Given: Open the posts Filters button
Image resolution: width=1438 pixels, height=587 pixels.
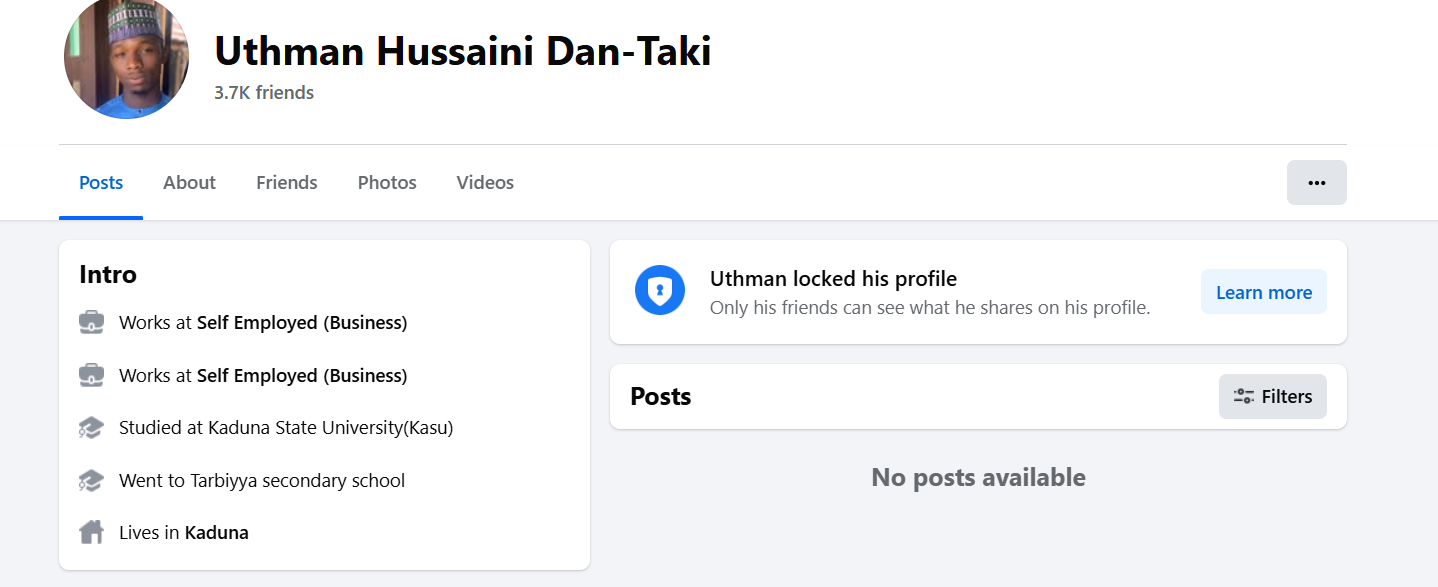Looking at the screenshot, I should [x=1272, y=397].
